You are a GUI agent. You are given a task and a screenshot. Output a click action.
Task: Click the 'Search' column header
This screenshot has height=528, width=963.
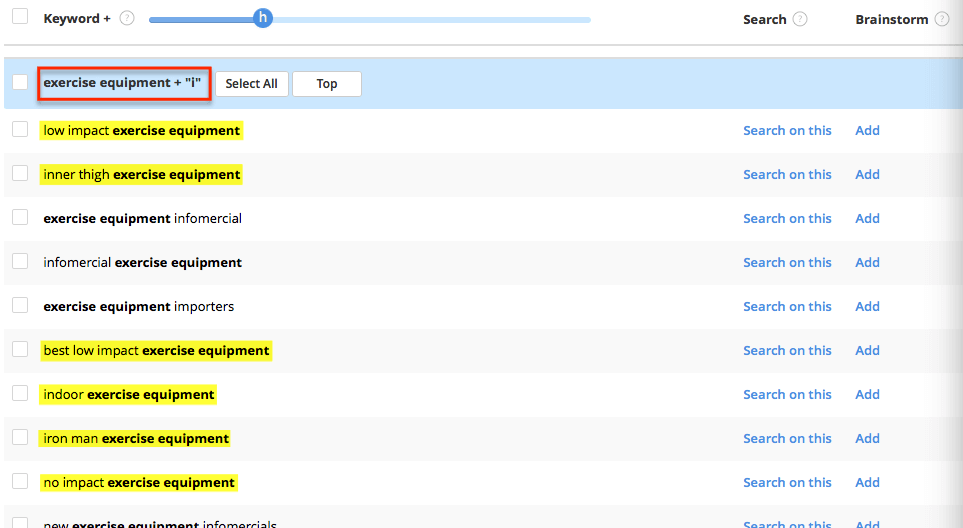(765, 19)
